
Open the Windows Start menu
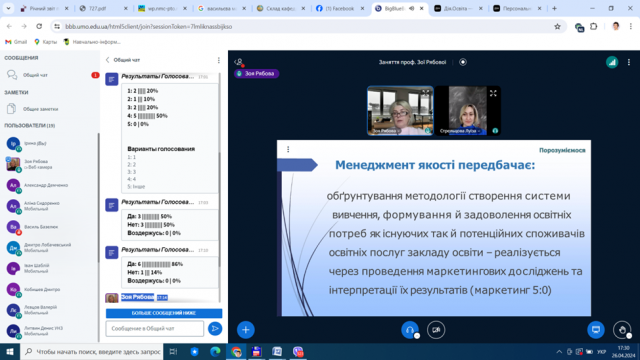tap(10, 352)
